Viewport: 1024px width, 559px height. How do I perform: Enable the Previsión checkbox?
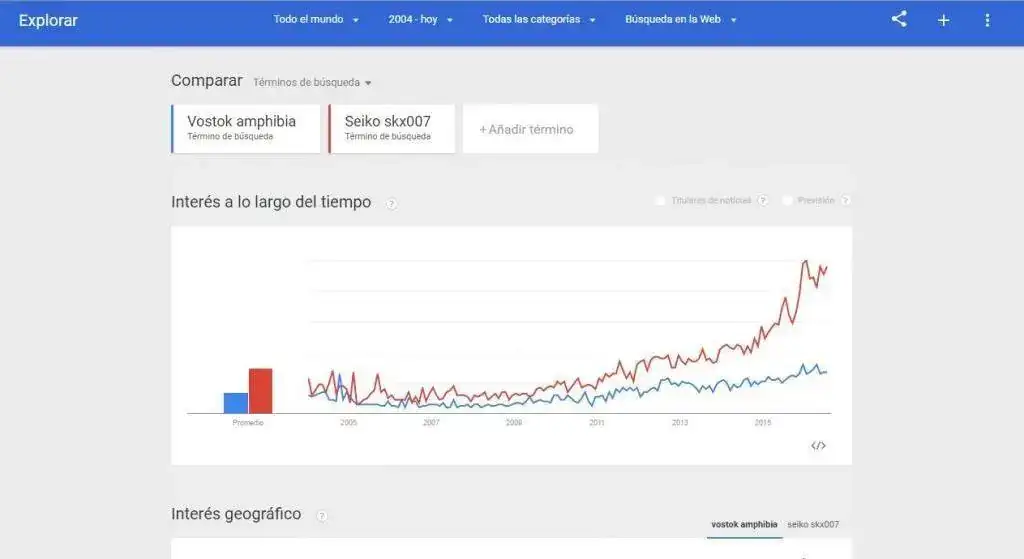tap(788, 200)
